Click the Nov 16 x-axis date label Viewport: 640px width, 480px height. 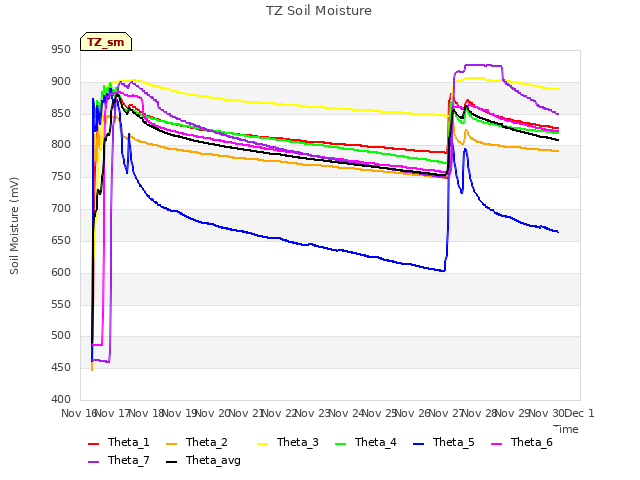(x=78, y=413)
